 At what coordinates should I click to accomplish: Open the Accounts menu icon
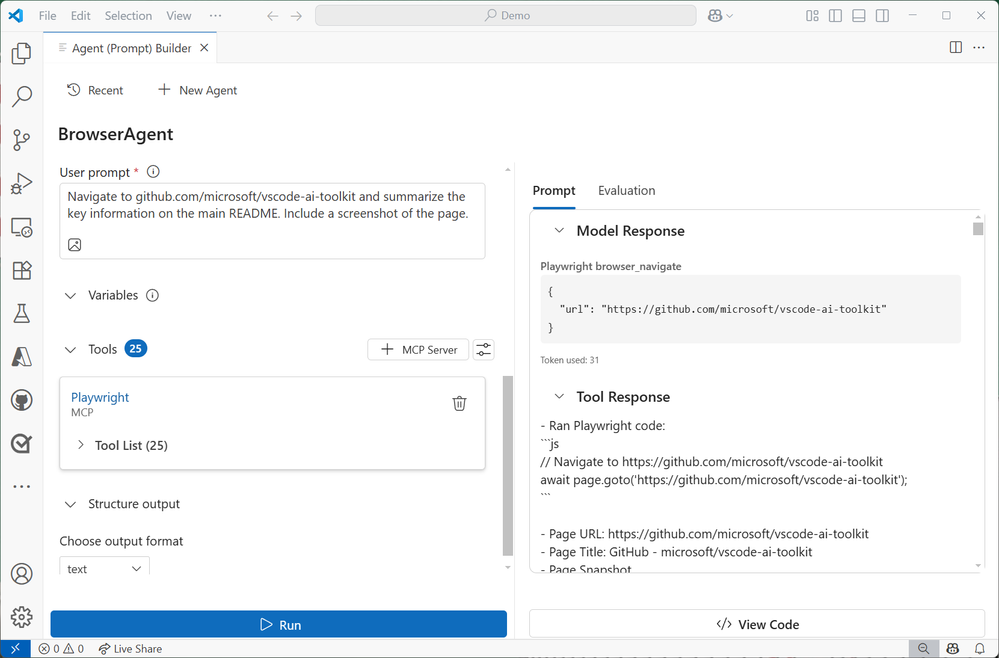coord(22,574)
